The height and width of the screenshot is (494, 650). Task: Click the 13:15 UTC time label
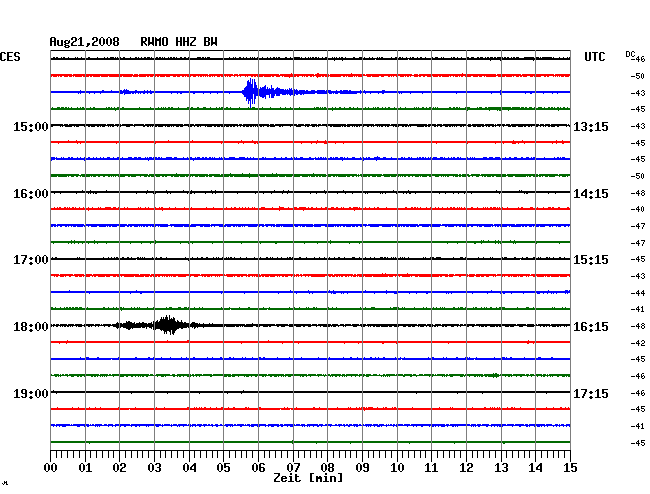[591, 126]
